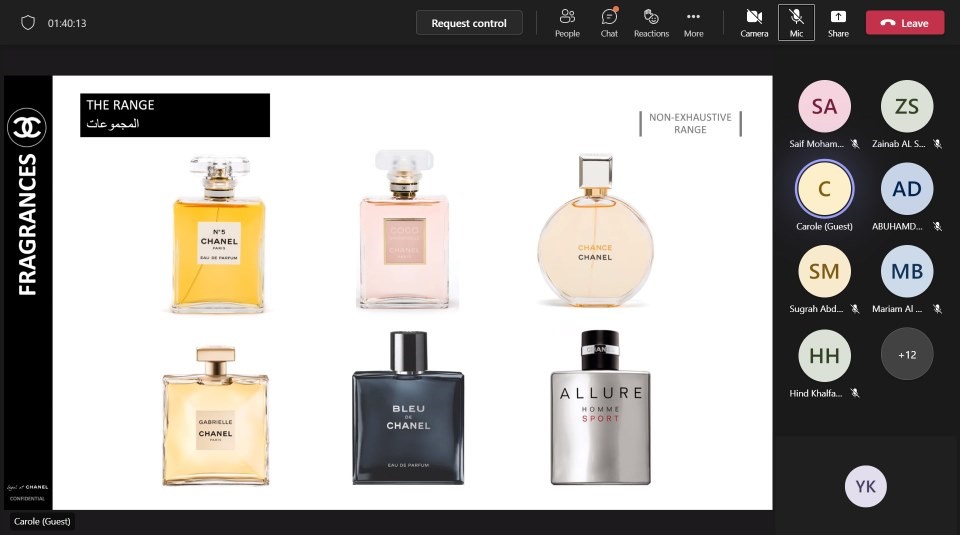
Task: Click muted mic icon beside Sugrah Abd...
Action: tap(855, 309)
